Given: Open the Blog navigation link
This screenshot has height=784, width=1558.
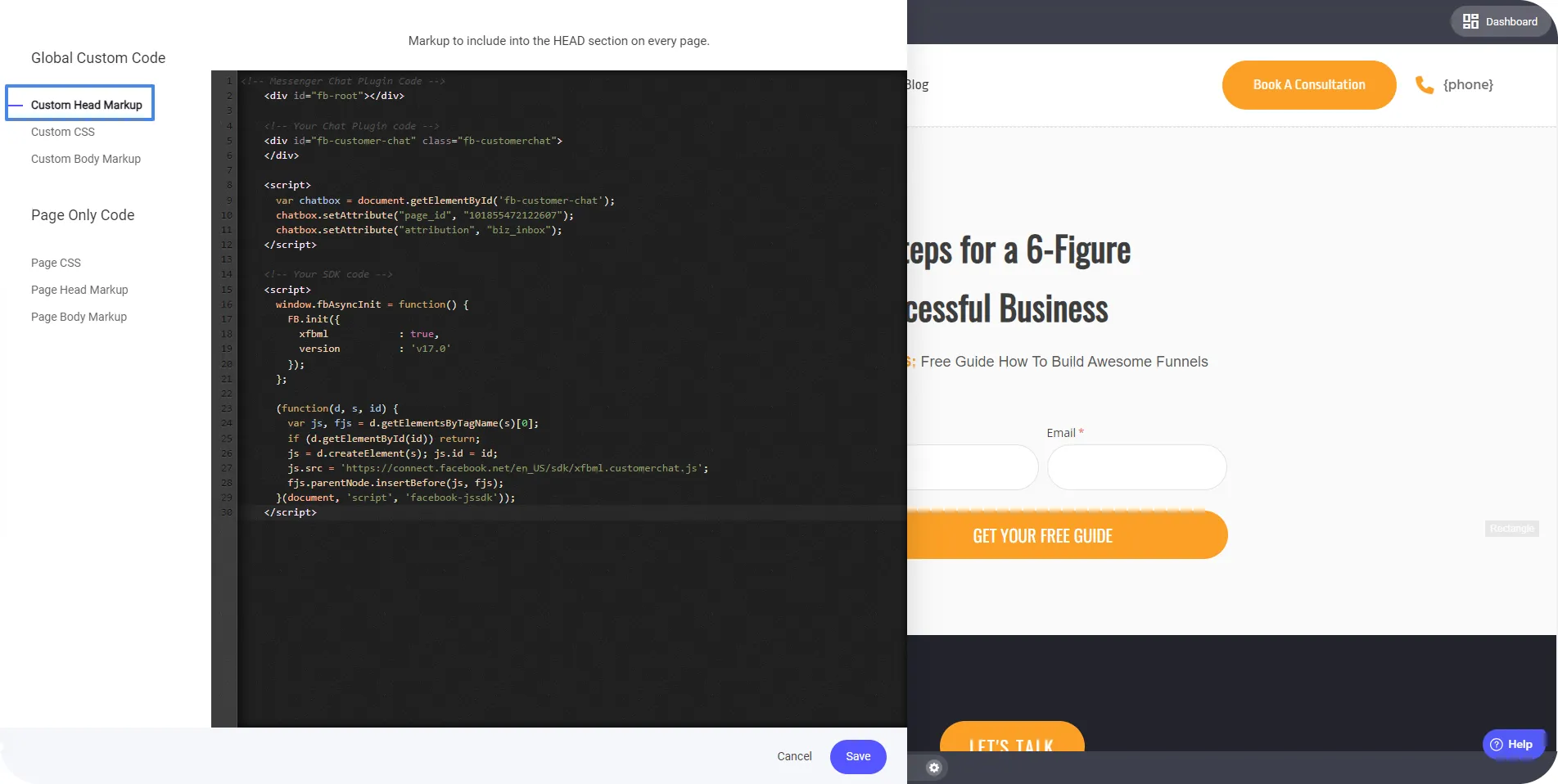Looking at the screenshot, I should (x=919, y=84).
